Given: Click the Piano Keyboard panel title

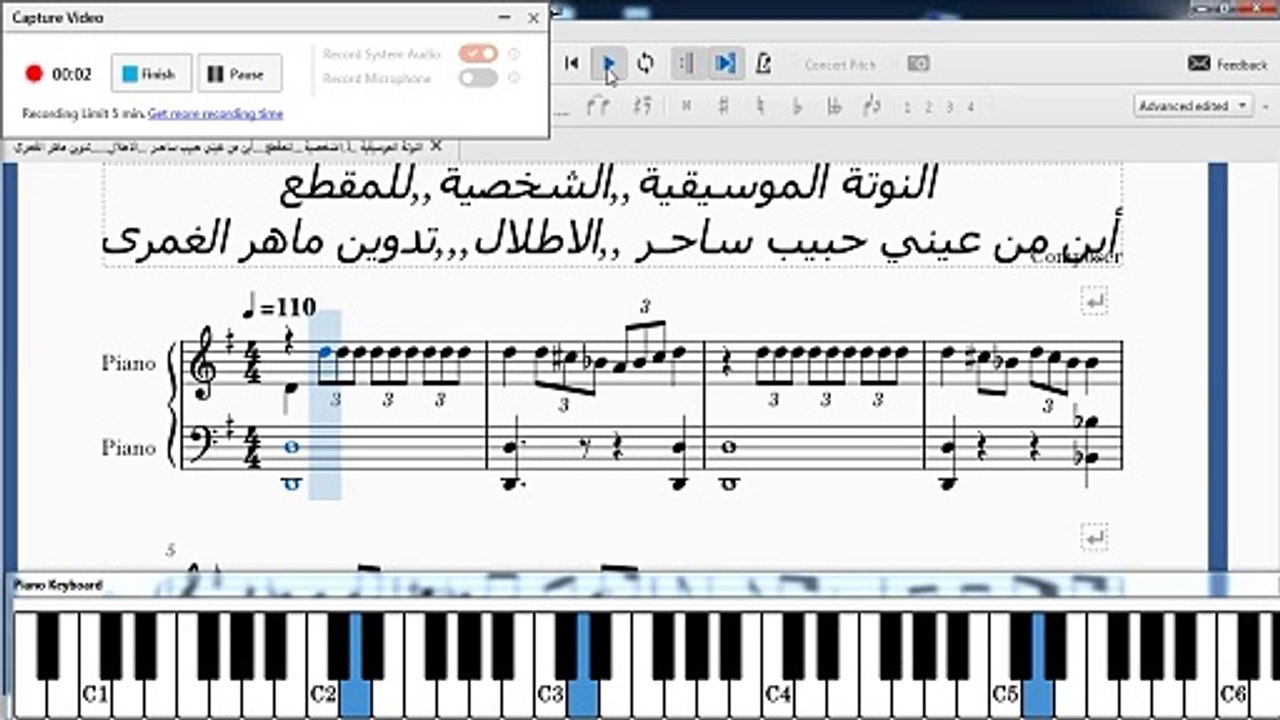Looking at the screenshot, I should (x=58, y=585).
